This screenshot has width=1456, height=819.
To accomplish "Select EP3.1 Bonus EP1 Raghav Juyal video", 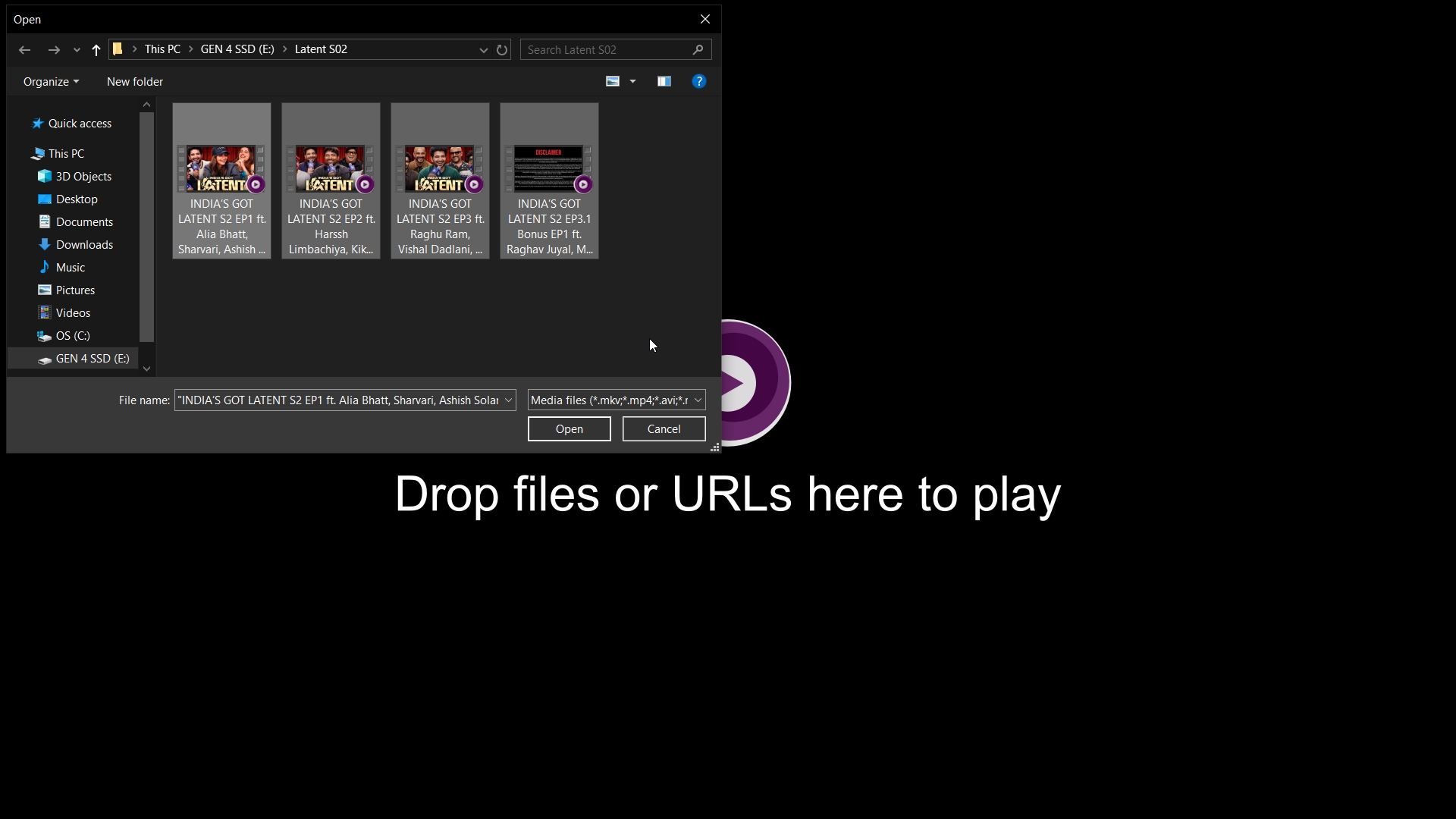I will [549, 181].
